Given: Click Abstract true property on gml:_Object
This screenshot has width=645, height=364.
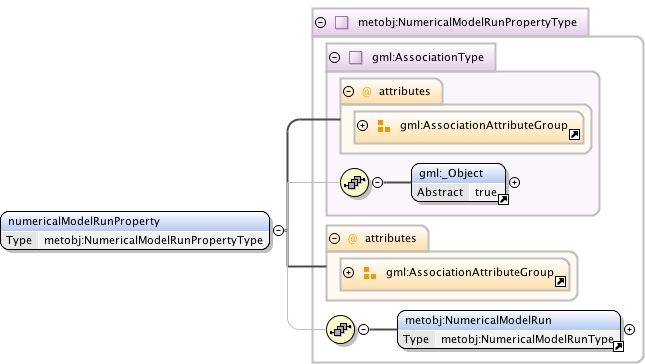Looking at the screenshot, I should 458,192.
